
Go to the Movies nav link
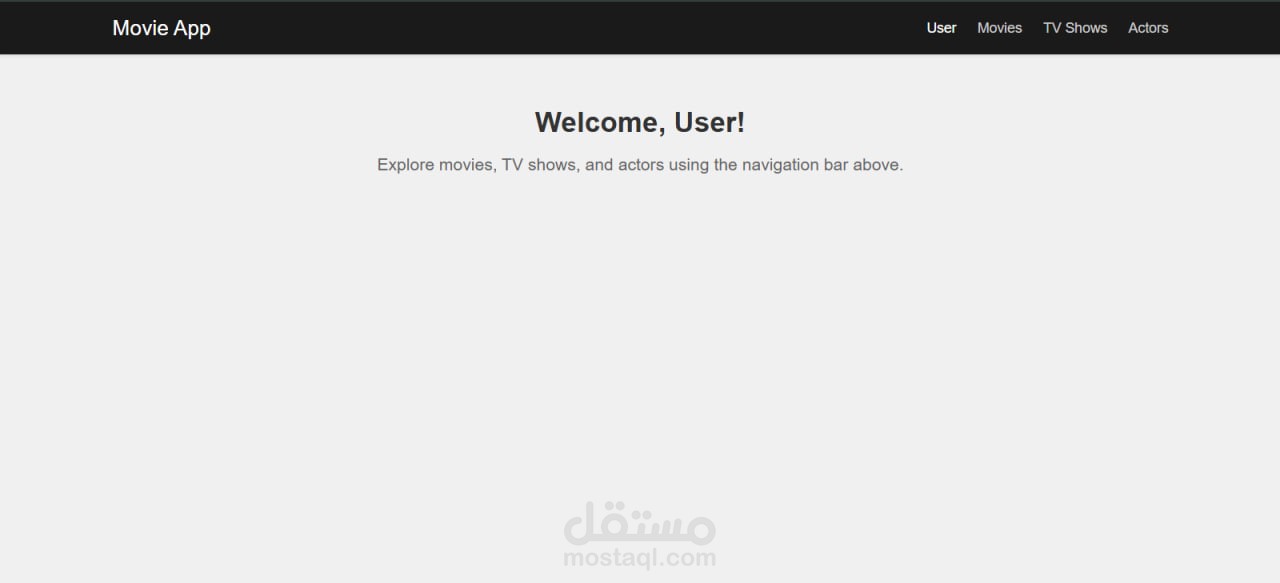(999, 28)
